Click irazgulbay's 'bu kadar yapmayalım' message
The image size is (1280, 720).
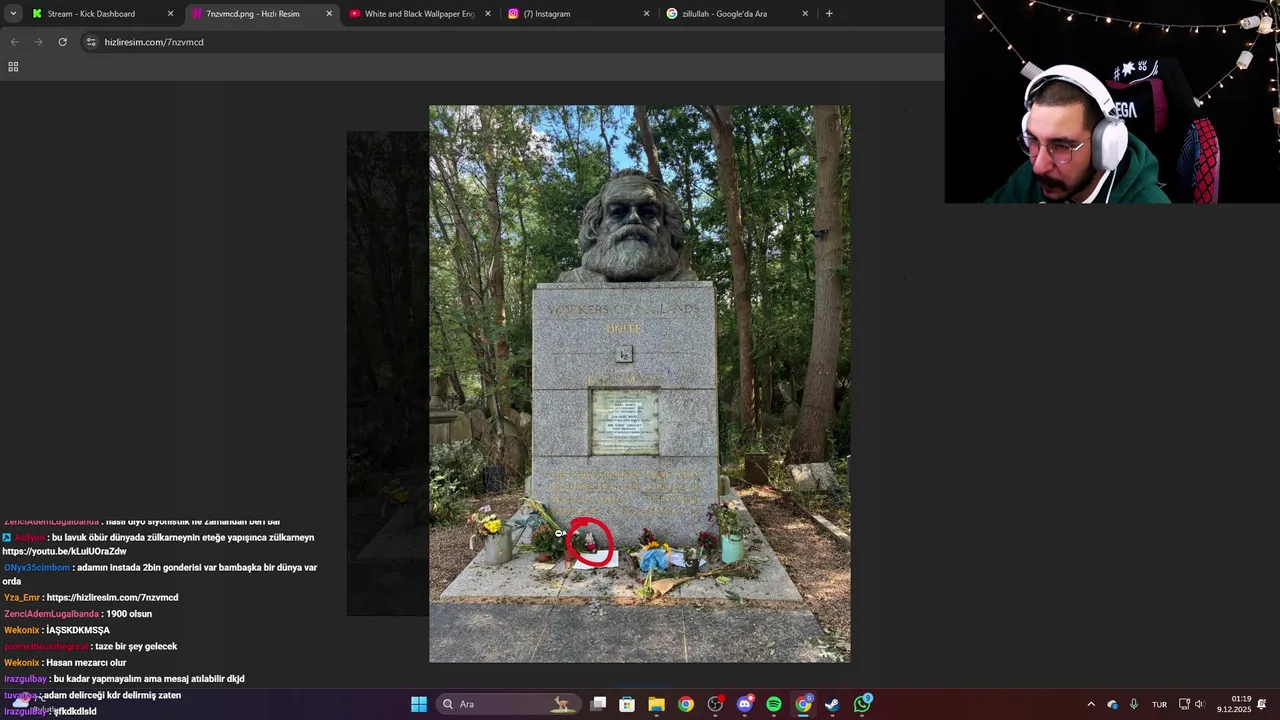[149, 679]
